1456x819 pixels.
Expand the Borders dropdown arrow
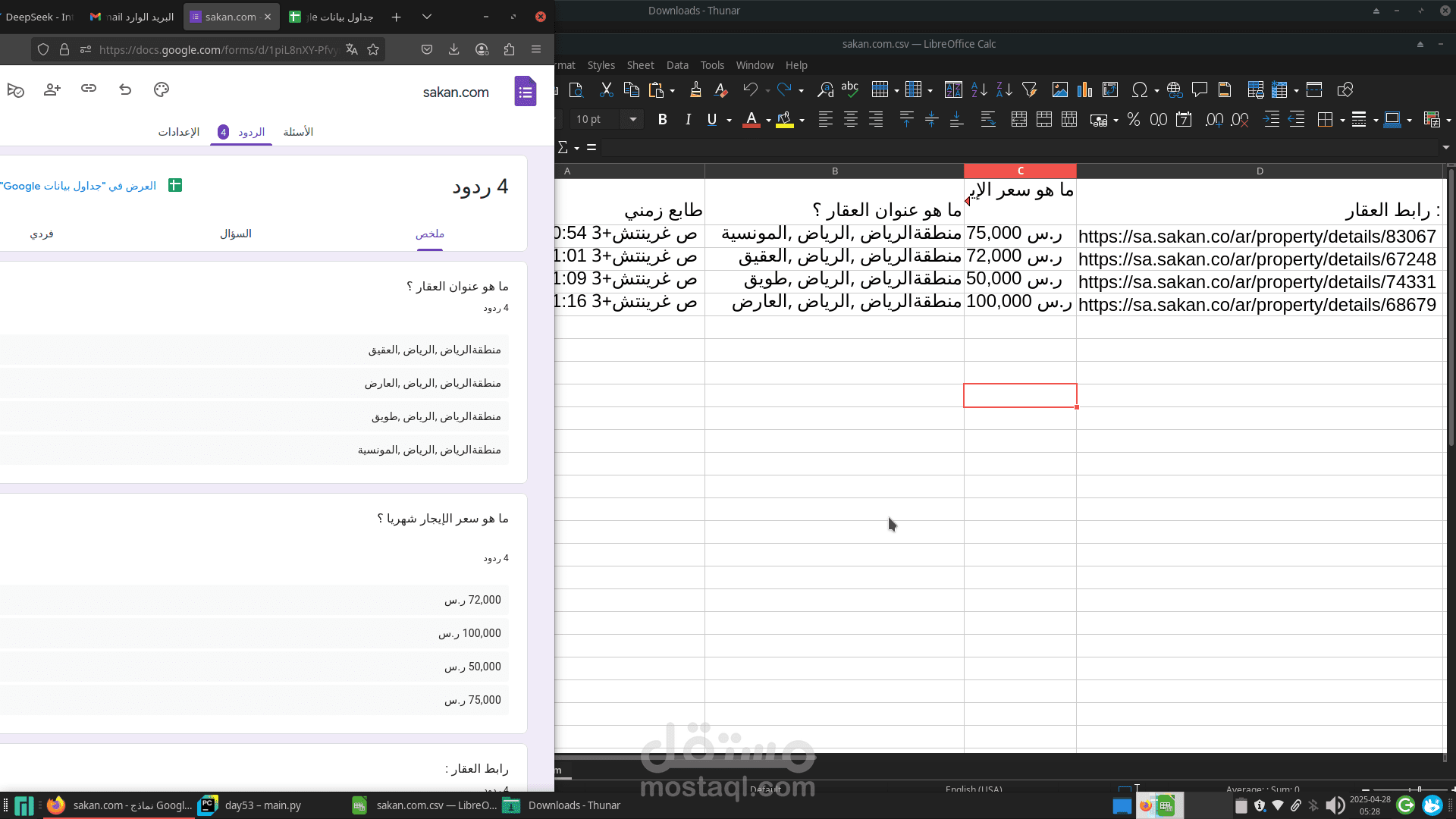(1343, 120)
